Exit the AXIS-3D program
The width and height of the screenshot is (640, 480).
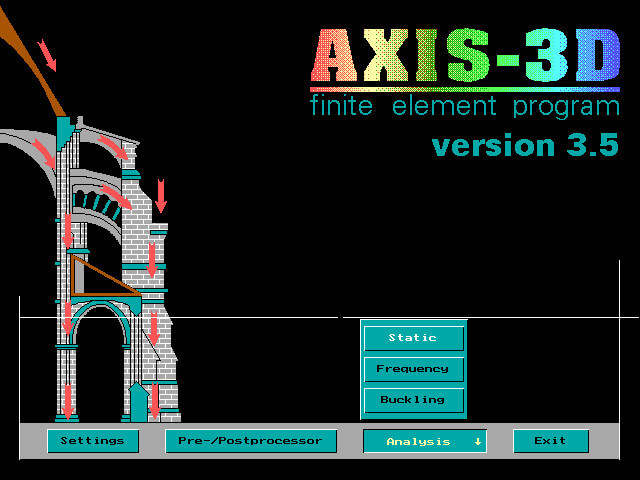(550, 441)
